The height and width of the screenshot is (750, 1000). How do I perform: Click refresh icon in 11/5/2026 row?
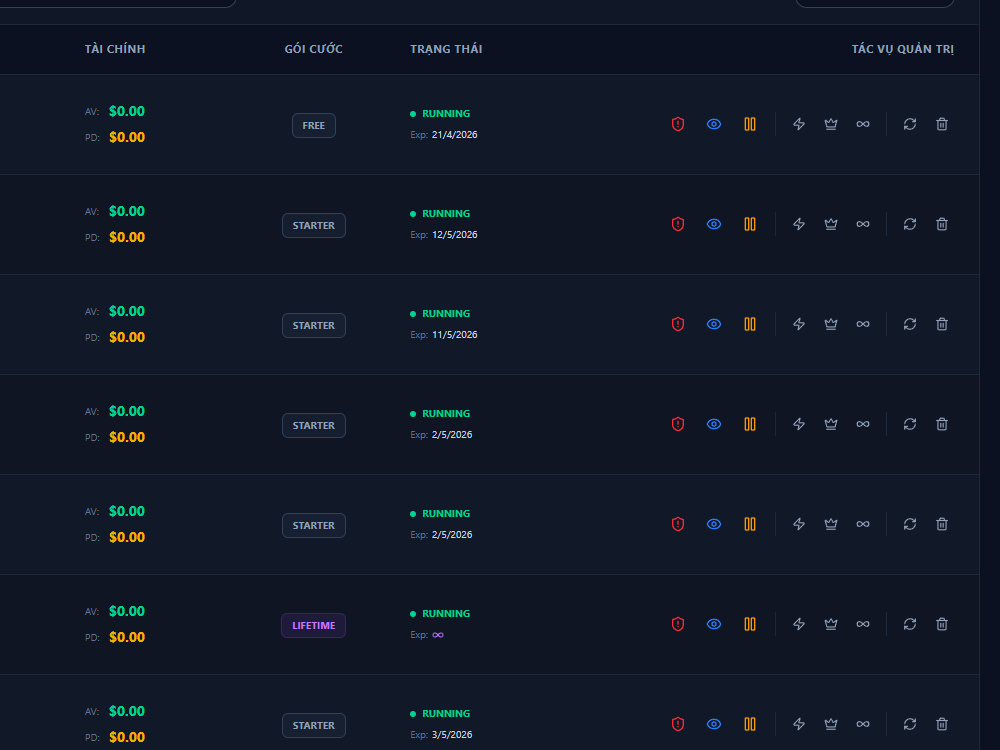click(x=910, y=324)
